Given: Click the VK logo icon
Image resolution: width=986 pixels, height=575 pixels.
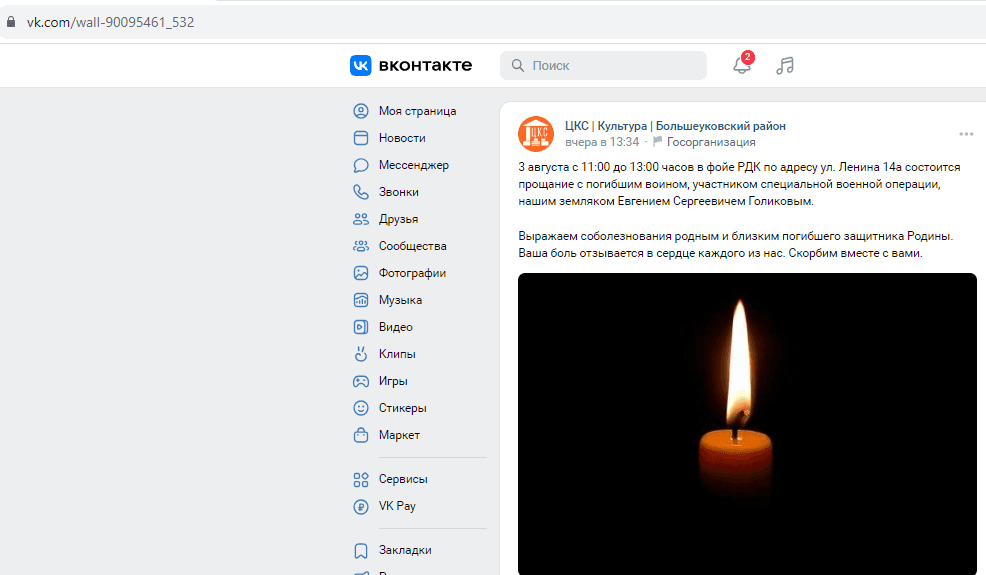Looking at the screenshot, I should 360,65.
